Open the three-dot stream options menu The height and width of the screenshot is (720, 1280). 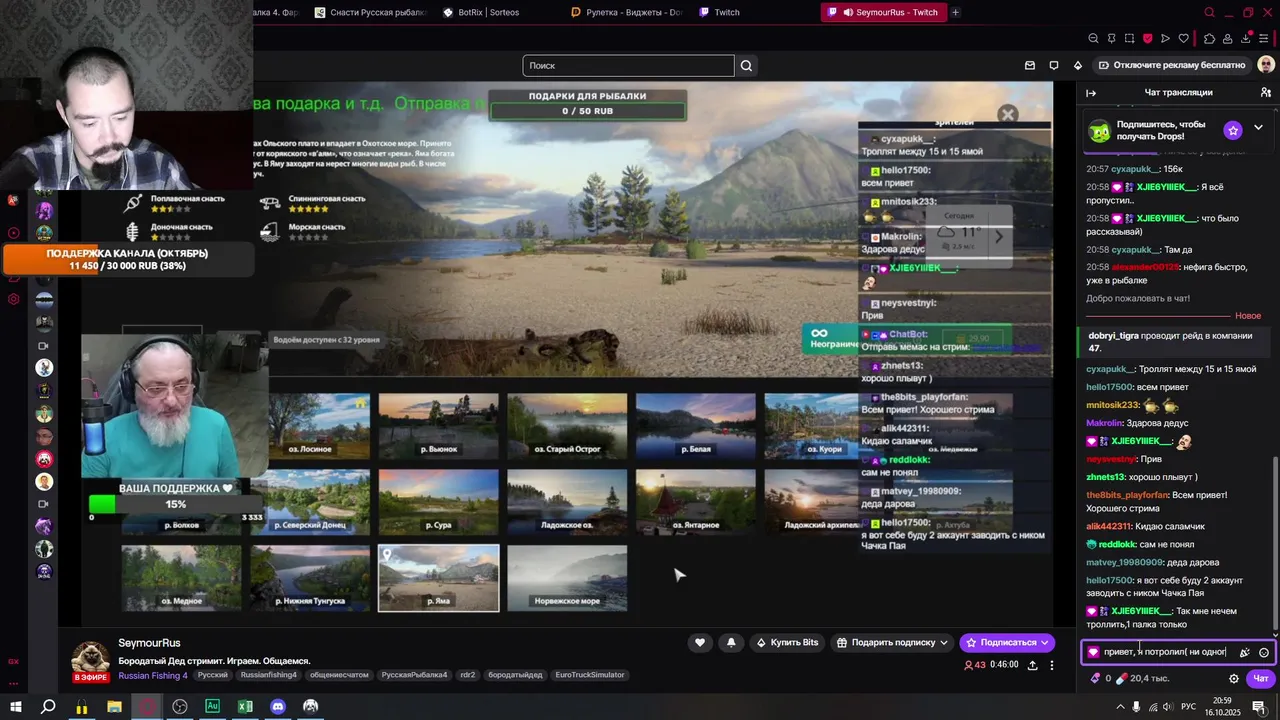pos(1051,665)
